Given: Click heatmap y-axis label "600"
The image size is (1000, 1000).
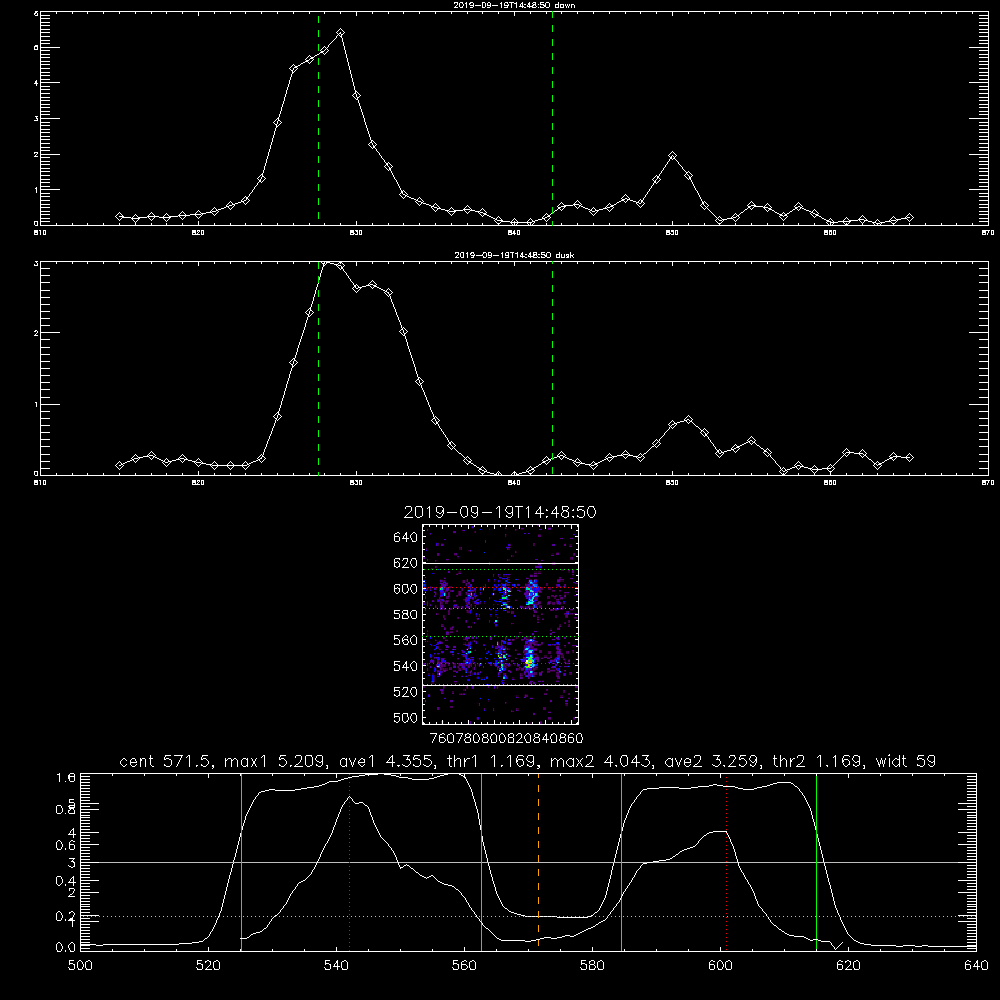Looking at the screenshot, I should [406, 589].
